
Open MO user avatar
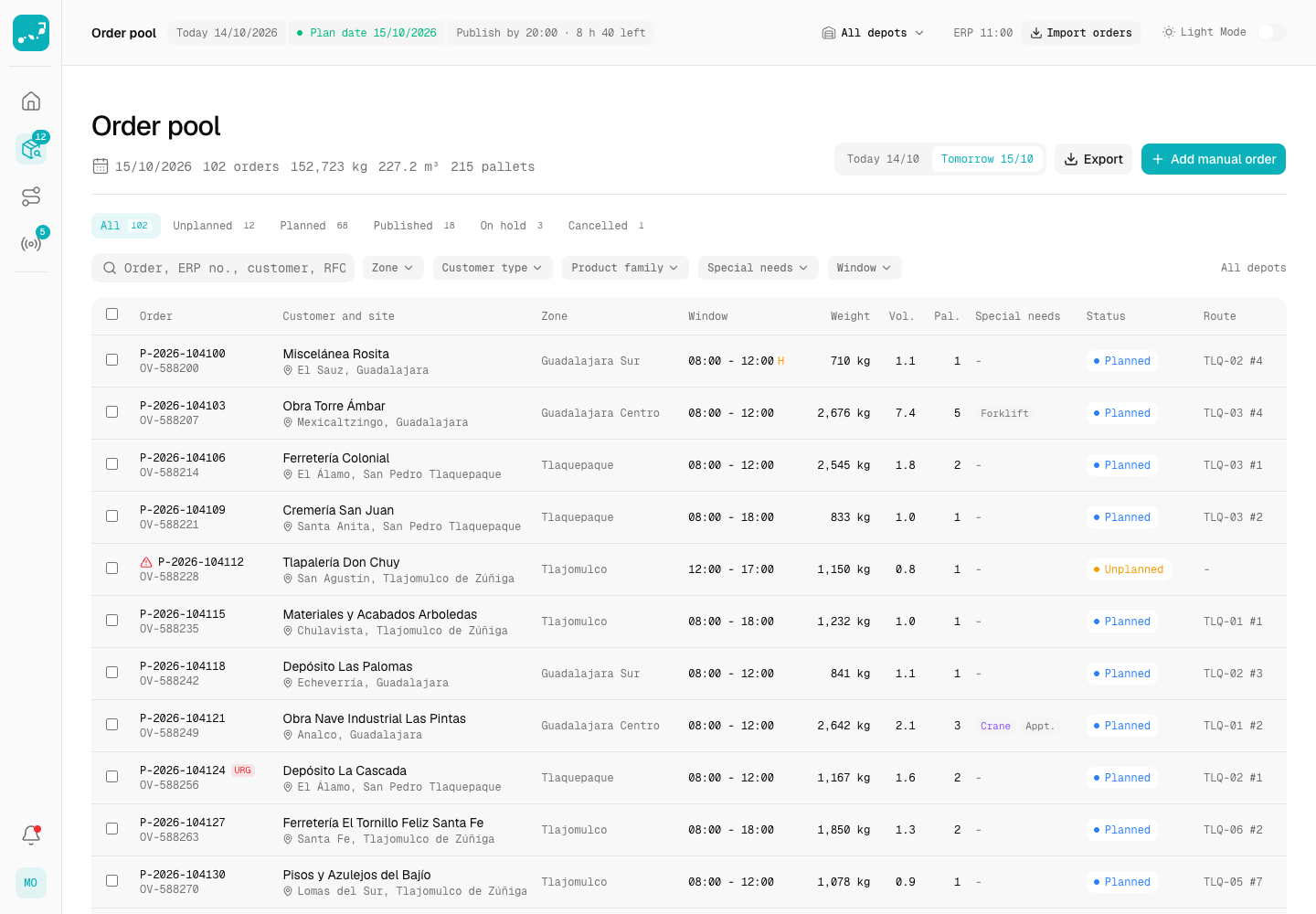pos(31,883)
